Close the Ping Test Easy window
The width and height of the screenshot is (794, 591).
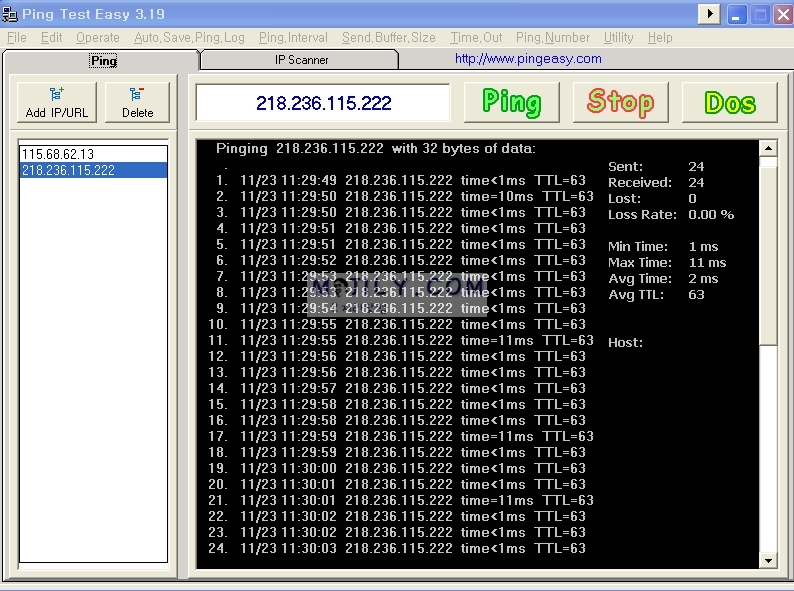(x=783, y=14)
